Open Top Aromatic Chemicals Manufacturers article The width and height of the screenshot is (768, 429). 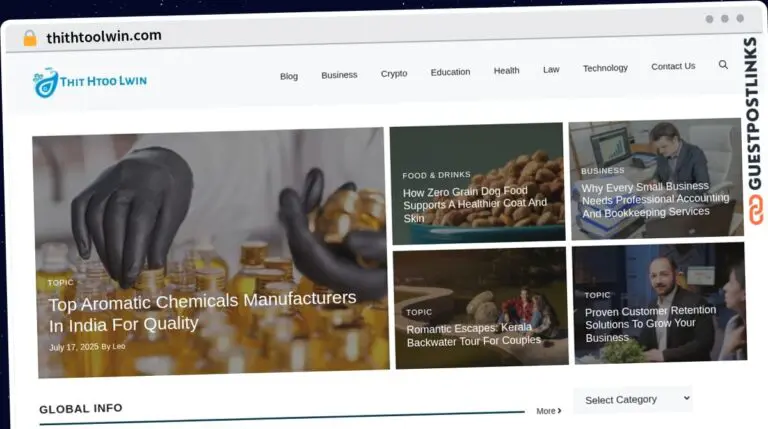(x=202, y=310)
